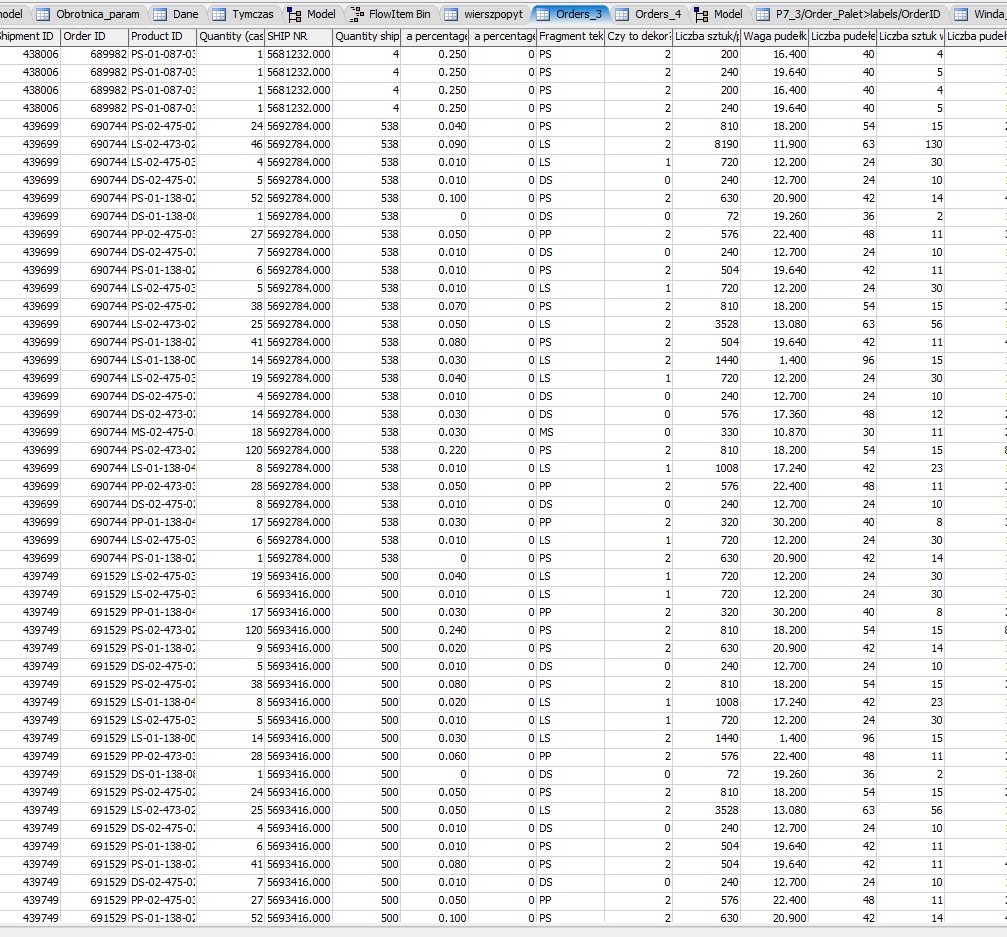This screenshot has height=937, width=1007.
Task: Click the P7_3/Order_Palet tab table icon
Action: (x=763, y=14)
